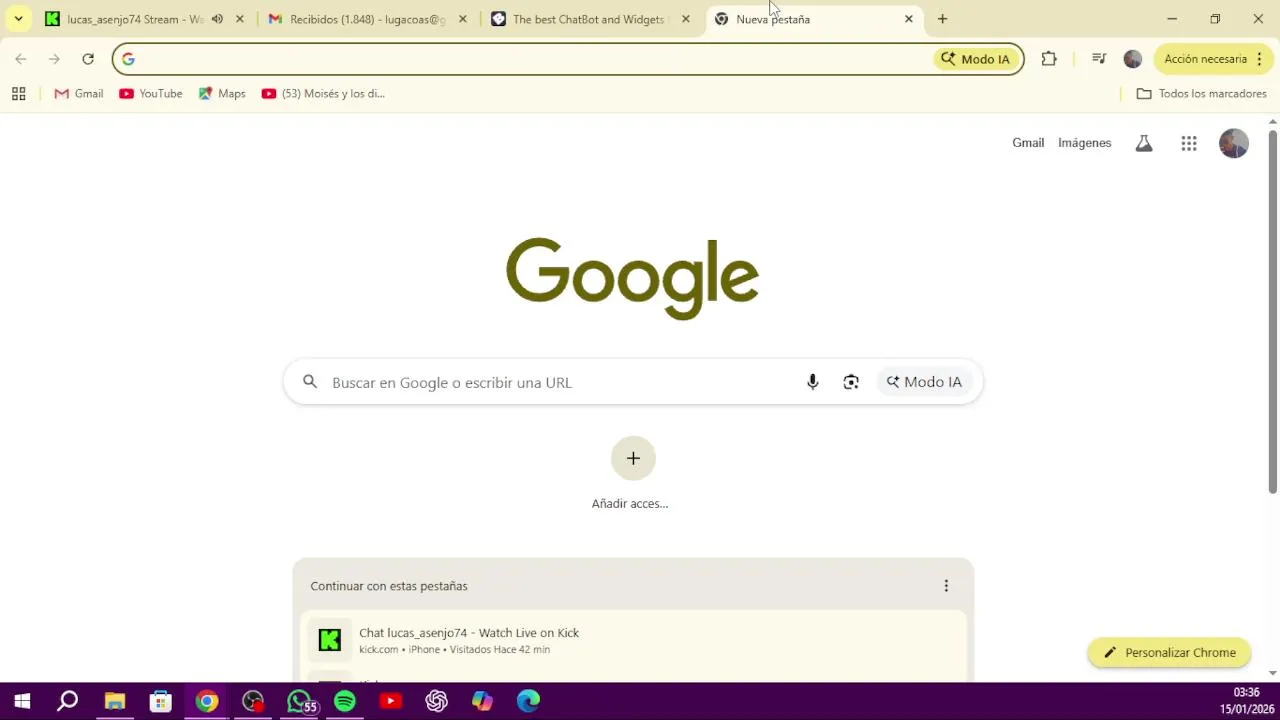Viewport: 1280px width, 720px height.
Task: Reload the page
Action: (88, 59)
